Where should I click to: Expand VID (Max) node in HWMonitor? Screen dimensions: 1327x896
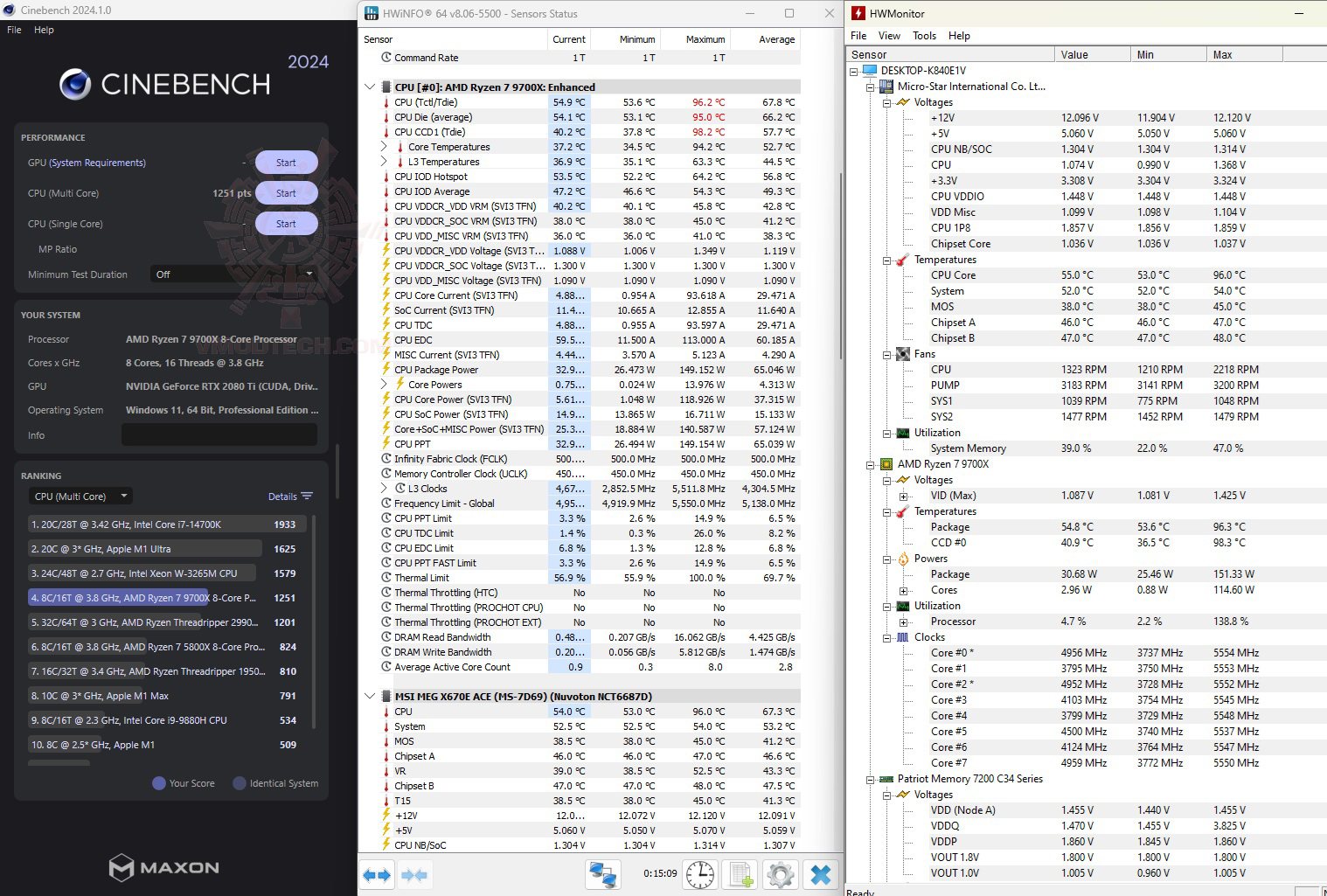(903, 496)
